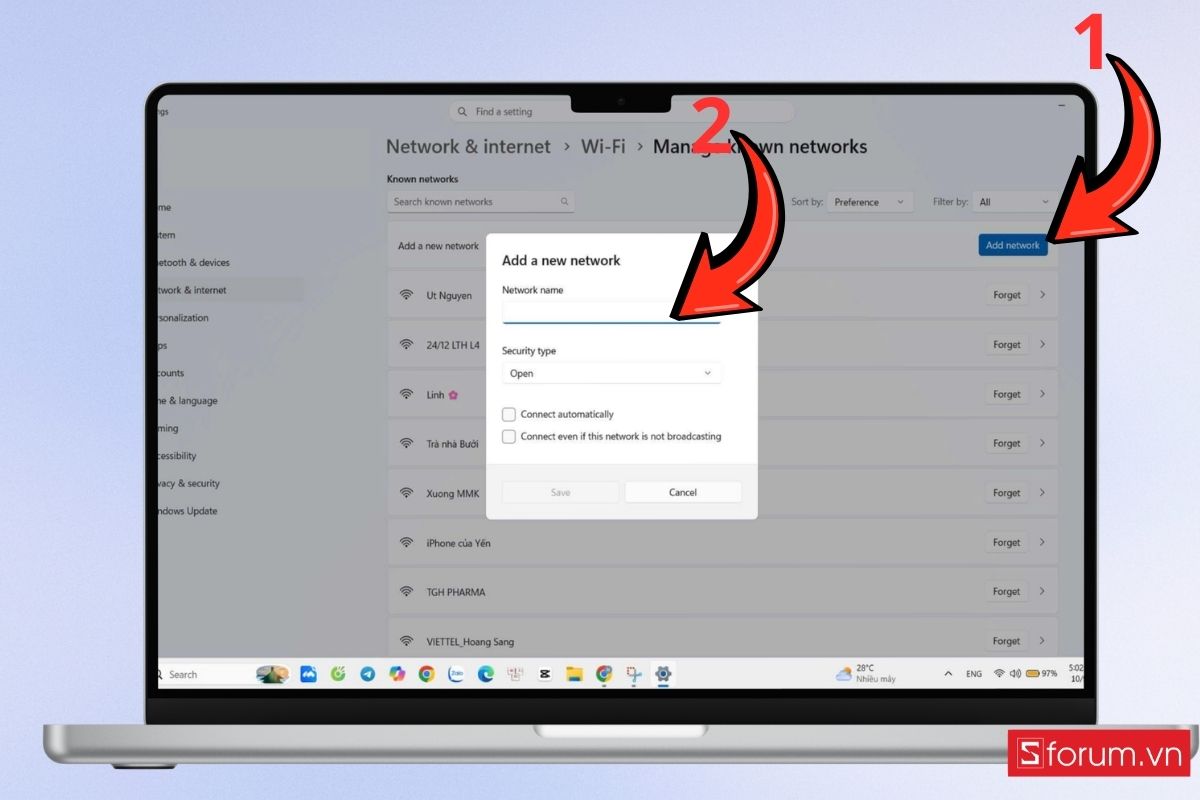Viewport: 1200px width, 800px height.
Task: Click the Wi-Fi icon beside Xuong MMK
Action: pyautogui.click(x=406, y=493)
